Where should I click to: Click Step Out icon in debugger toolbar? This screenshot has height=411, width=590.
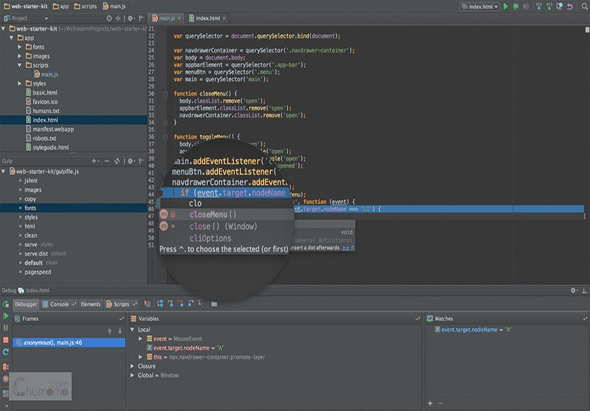(191, 304)
